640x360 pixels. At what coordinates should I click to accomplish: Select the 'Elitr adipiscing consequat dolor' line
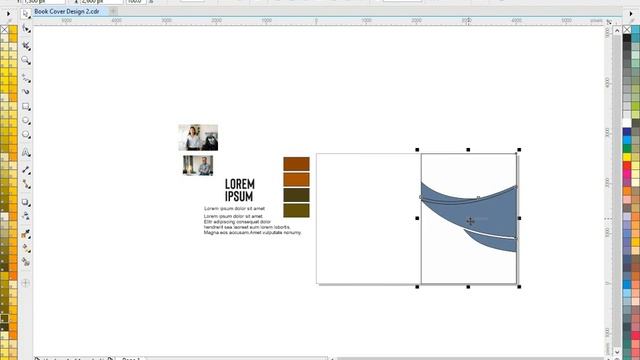237,222
